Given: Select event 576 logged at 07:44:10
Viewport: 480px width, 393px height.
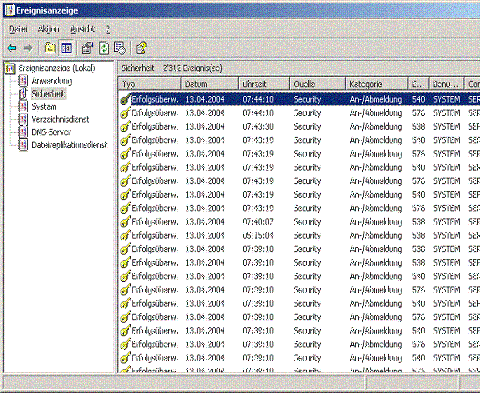Looking at the screenshot, I should [300, 113].
